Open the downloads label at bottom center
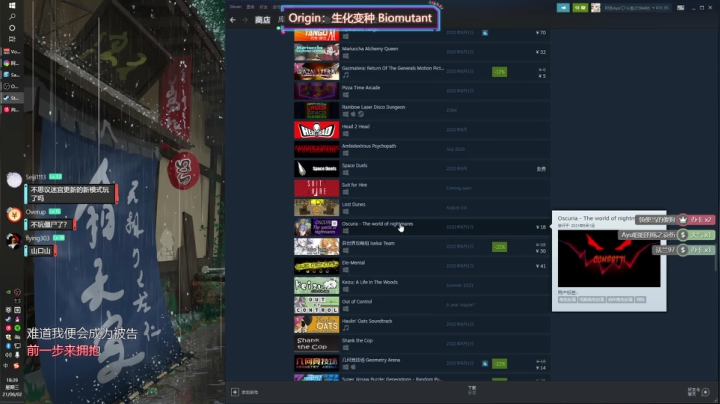Image resolution: width=720 pixels, height=404 pixels. [472, 390]
